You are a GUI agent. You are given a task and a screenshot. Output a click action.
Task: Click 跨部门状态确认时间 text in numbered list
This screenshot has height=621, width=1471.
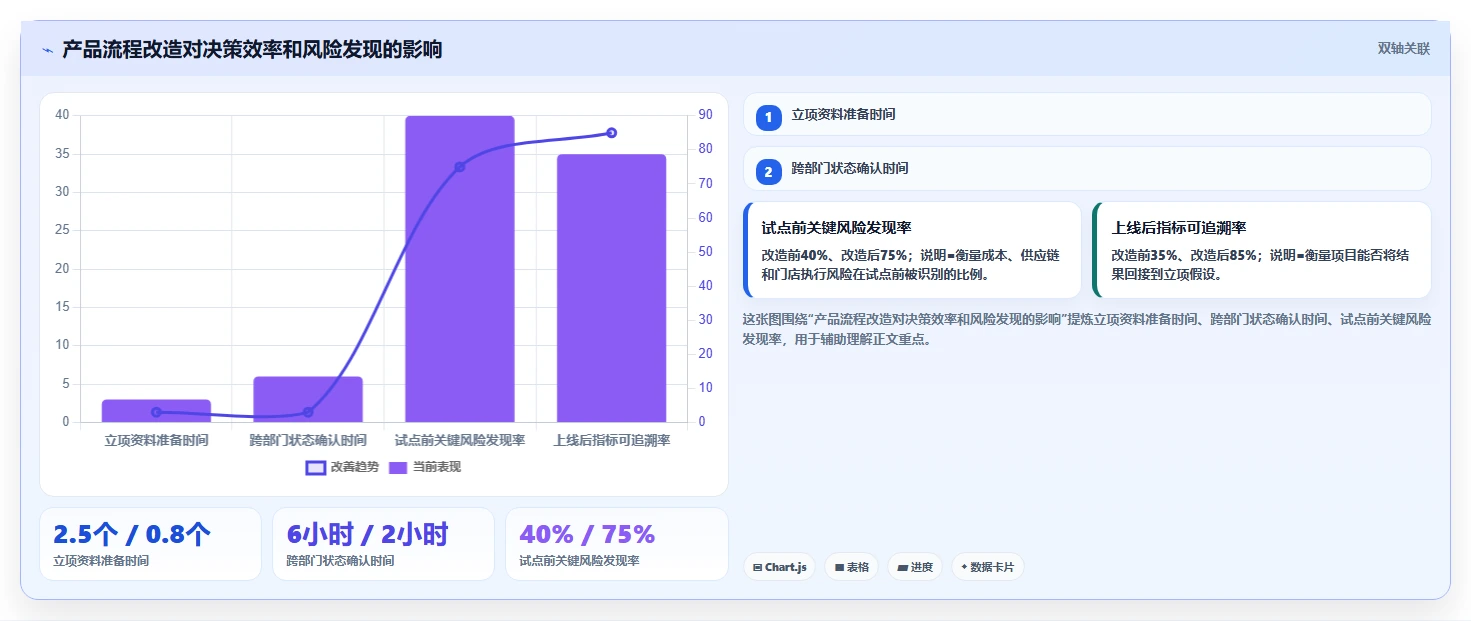coord(850,169)
